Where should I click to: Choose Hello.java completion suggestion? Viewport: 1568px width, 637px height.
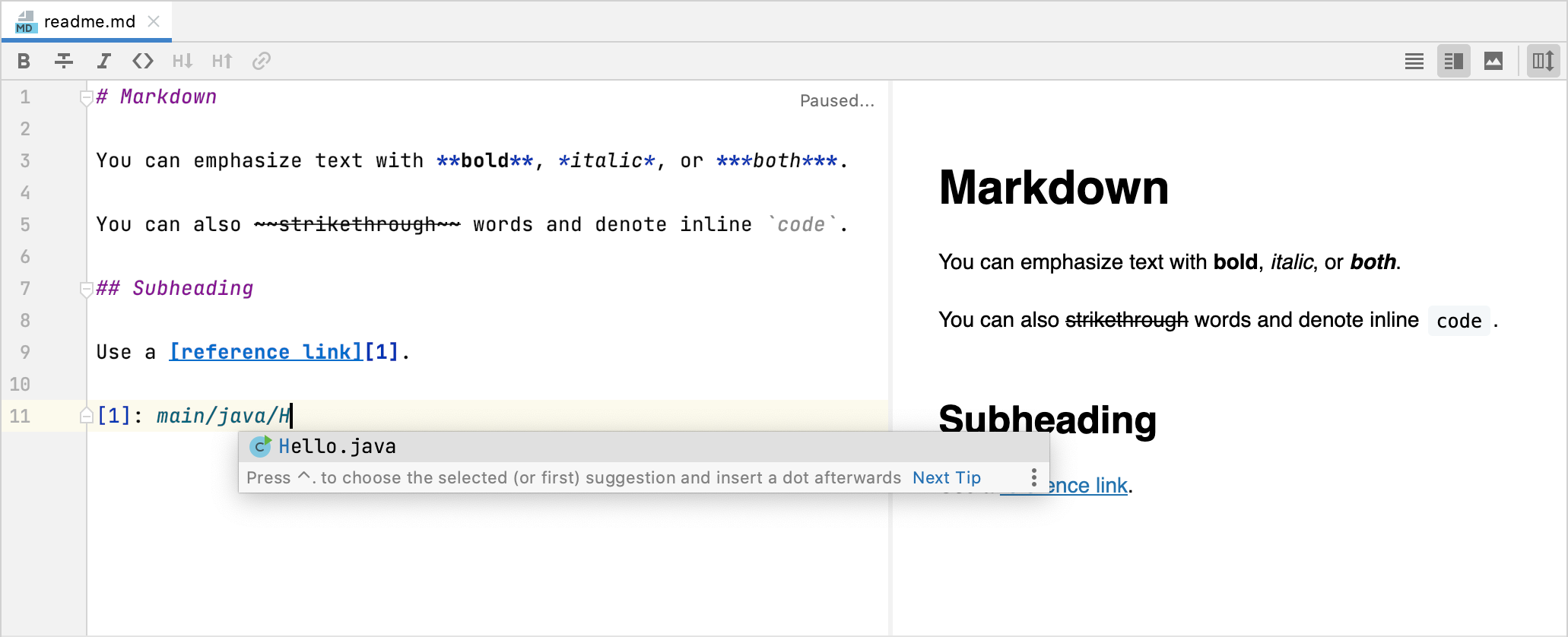pos(337,447)
